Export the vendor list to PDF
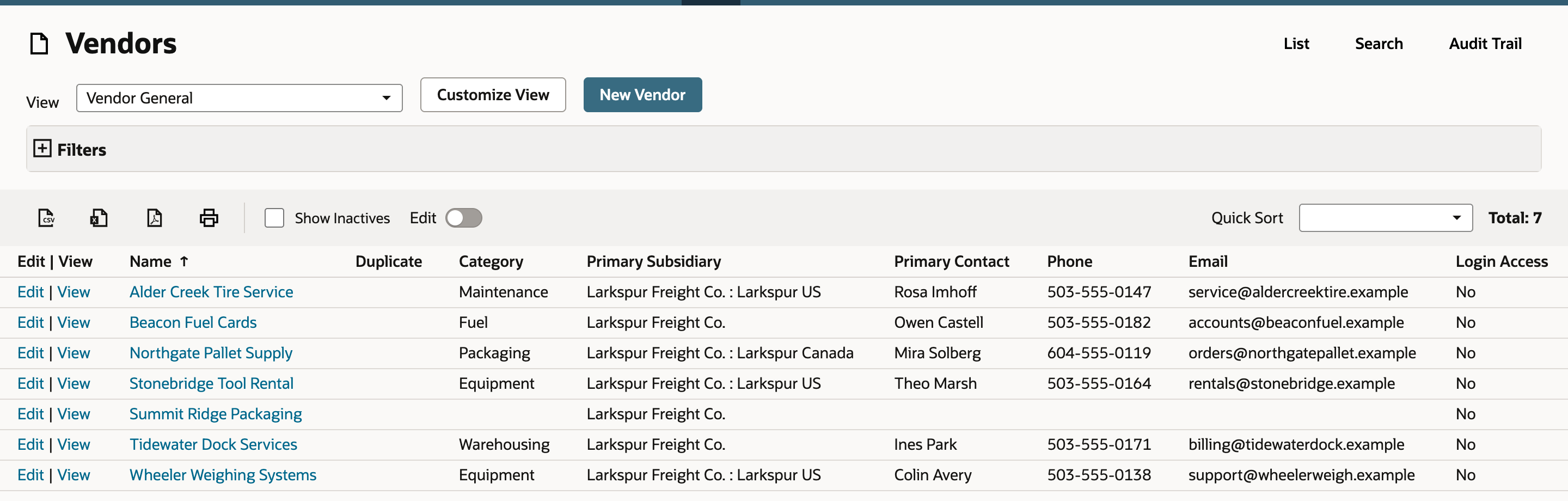1568x501 pixels. [155, 218]
